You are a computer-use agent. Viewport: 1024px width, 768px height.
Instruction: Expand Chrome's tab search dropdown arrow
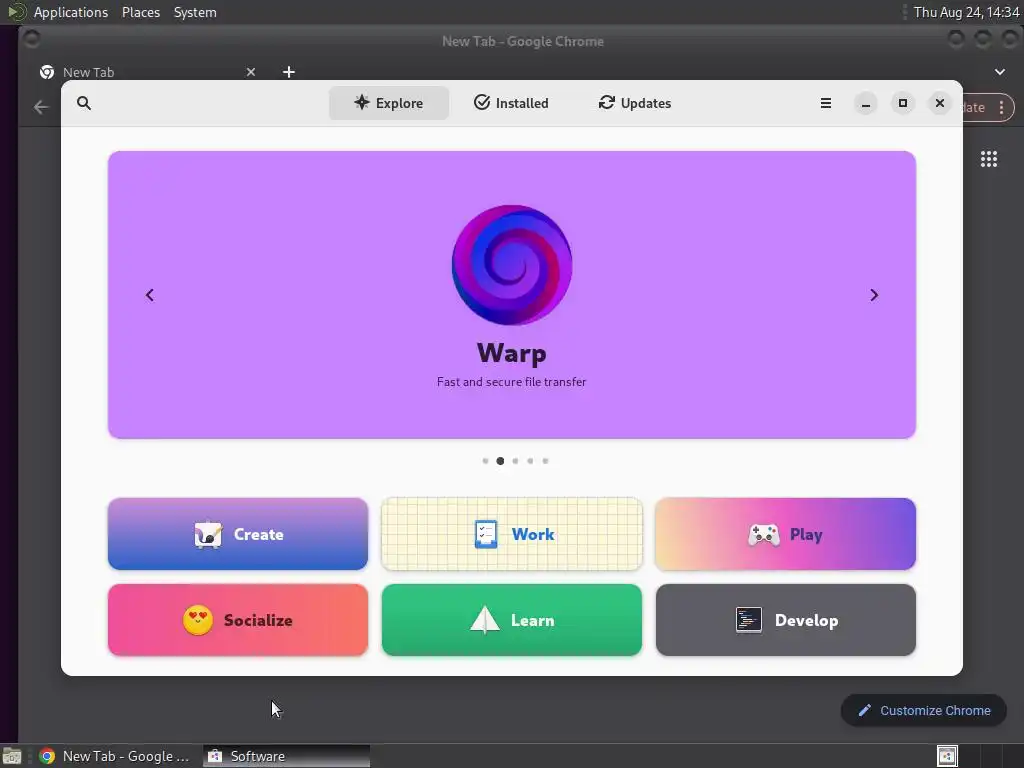point(1000,72)
